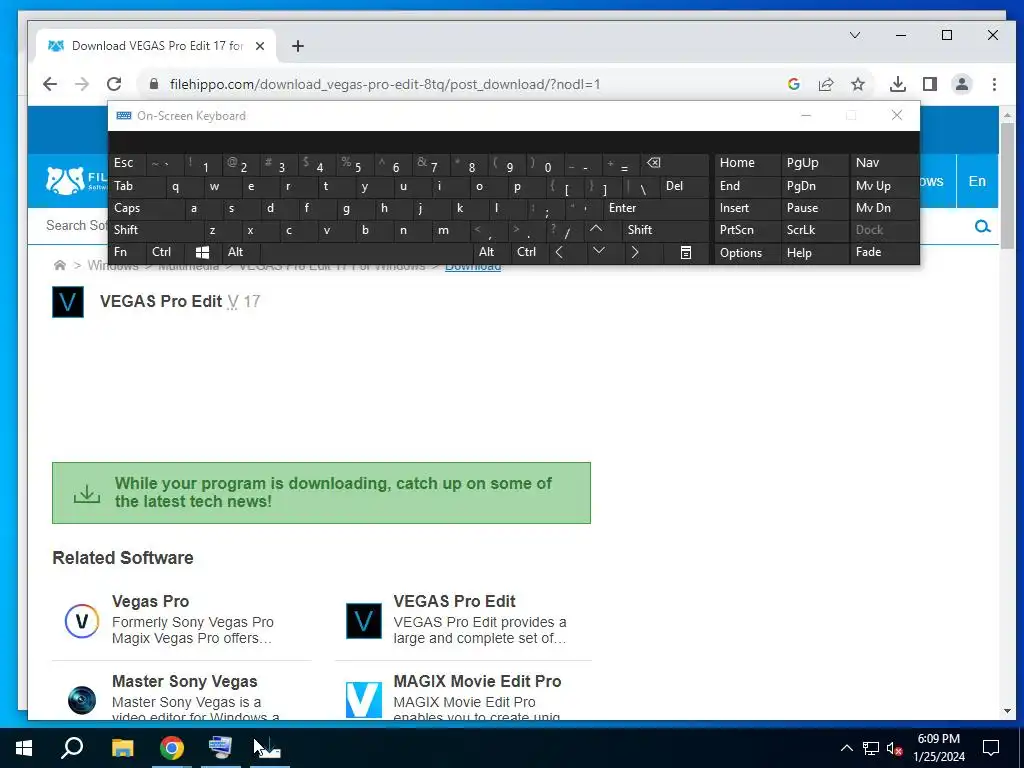Screen dimensions: 1024x768
Task: Open the Chrome profile avatar
Action: pyautogui.click(x=961, y=84)
